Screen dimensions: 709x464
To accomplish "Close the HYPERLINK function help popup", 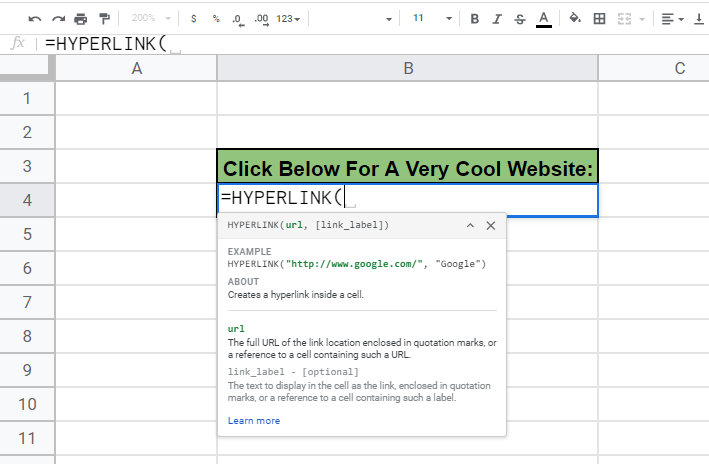I will (491, 225).
